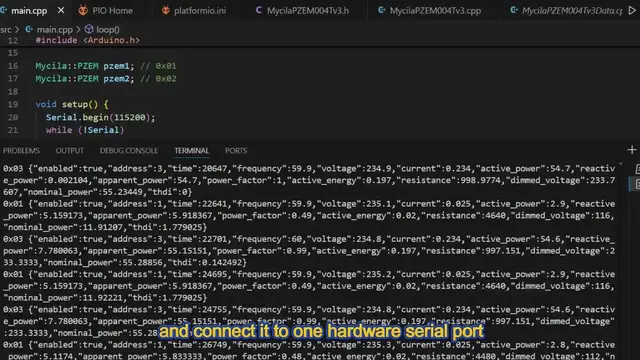The image size is (640, 360).
Task: Click the void setup() function line
Action: pyautogui.click(x=72, y=104)
